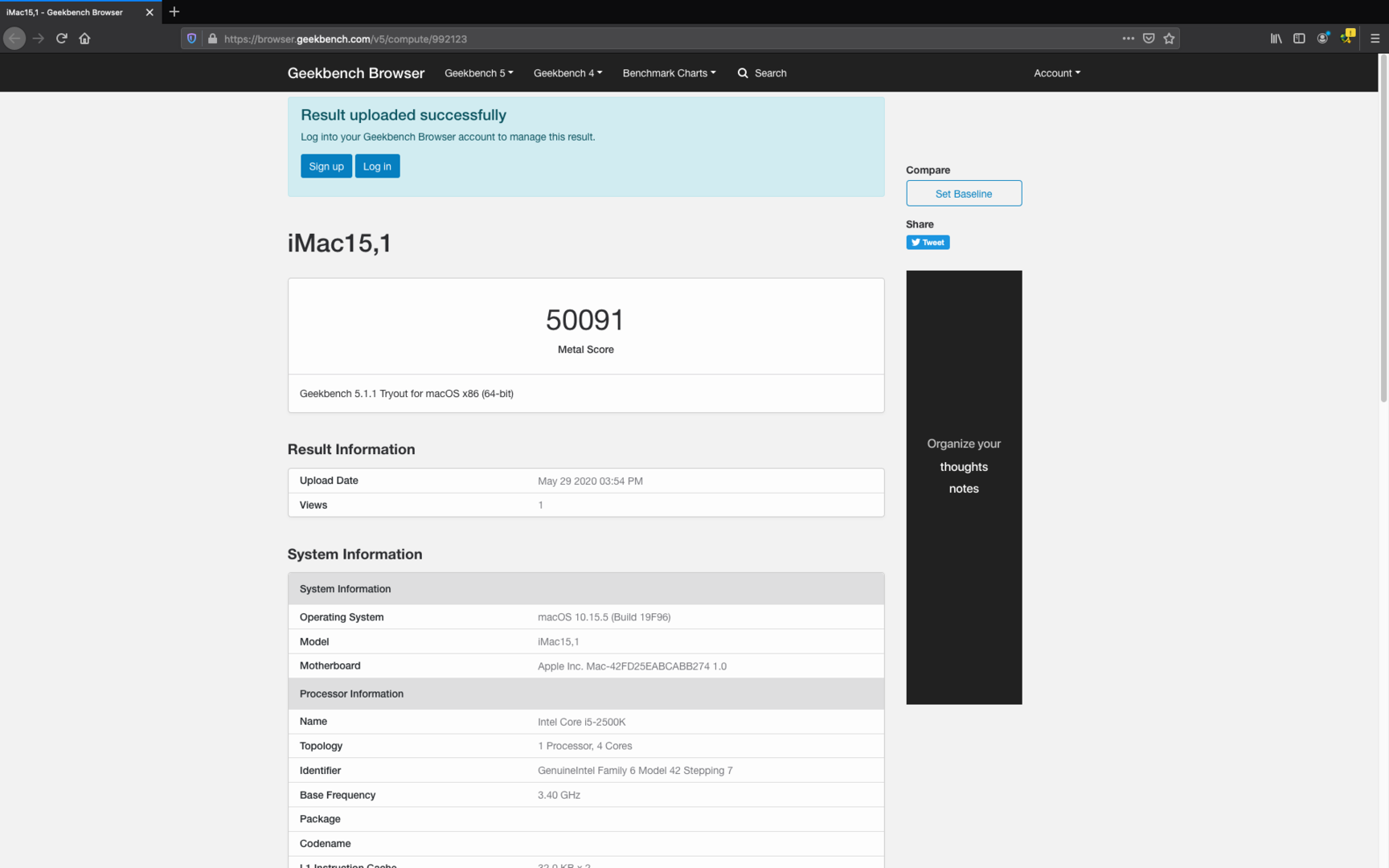
Task: Save page to Pocket
Action: pos(1149,39)
